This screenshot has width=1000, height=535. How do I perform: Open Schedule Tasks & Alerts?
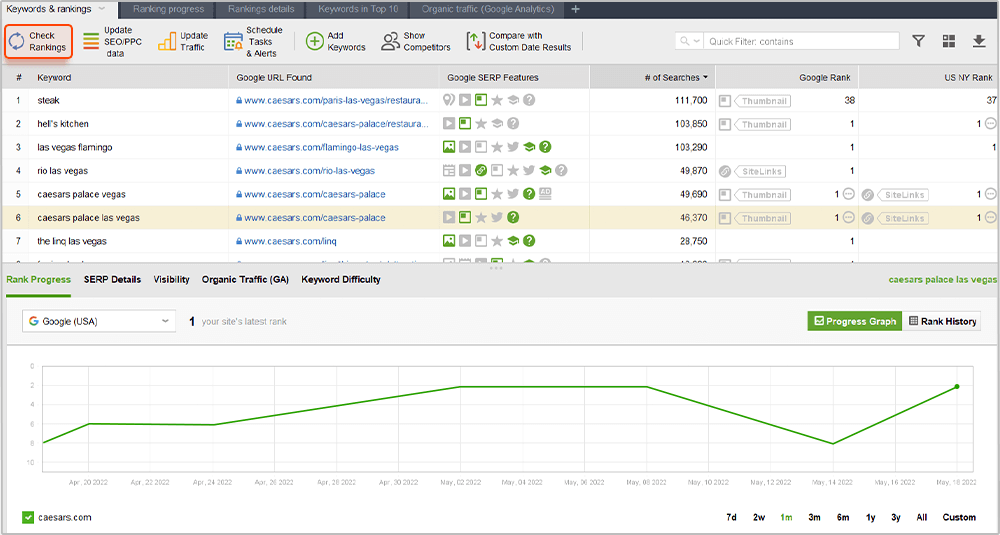[x=253, y=41]
